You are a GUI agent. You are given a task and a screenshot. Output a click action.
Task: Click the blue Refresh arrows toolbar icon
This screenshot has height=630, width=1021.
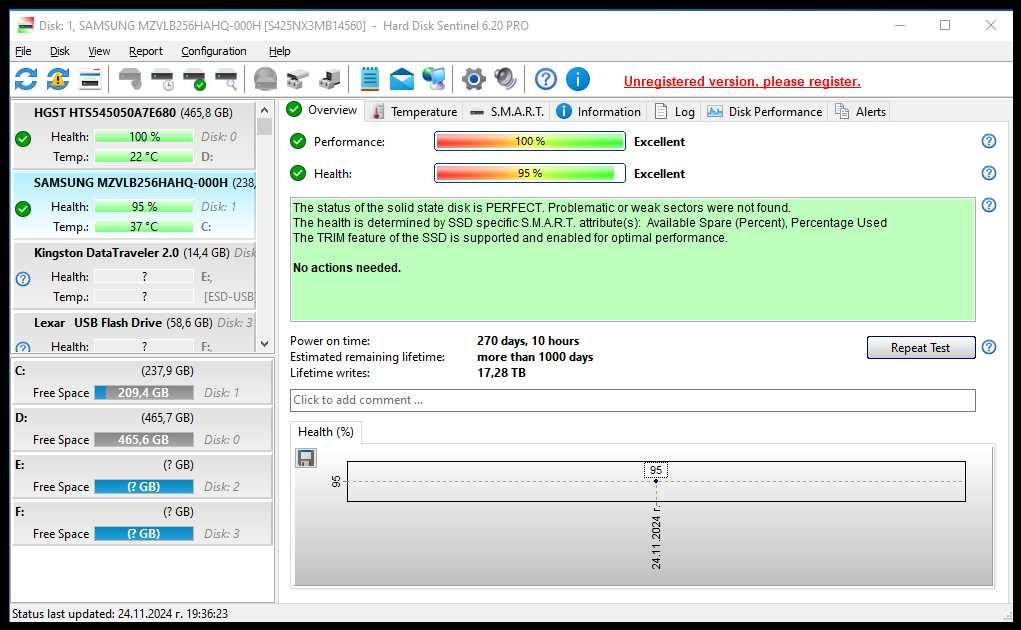pos(25,79)
